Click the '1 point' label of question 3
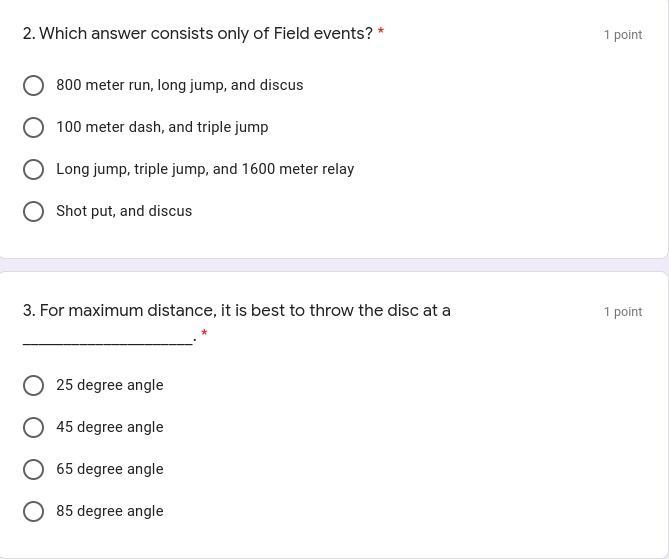669x559 pixels. click(x=623, y=312)
